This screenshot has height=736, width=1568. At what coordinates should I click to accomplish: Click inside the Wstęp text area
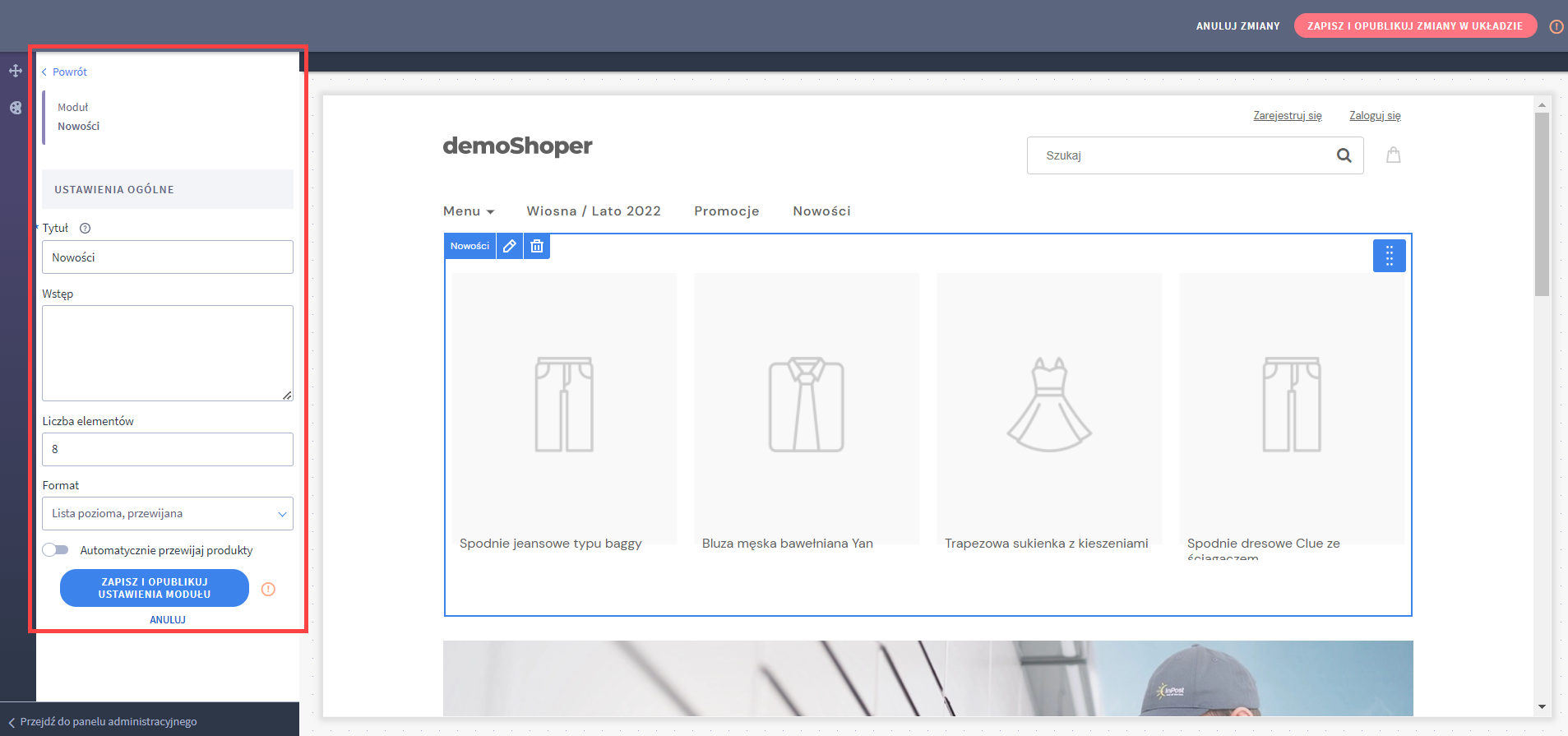(168, 354)
